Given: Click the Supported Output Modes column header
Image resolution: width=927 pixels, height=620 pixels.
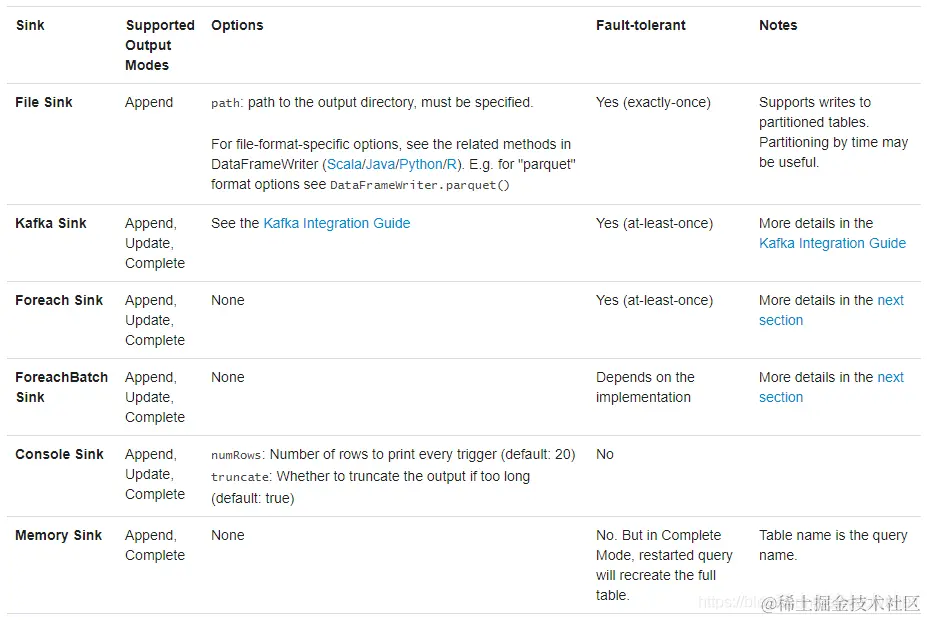Looking at the screenshot, I should pyautogui.click(x=159, y=45).
